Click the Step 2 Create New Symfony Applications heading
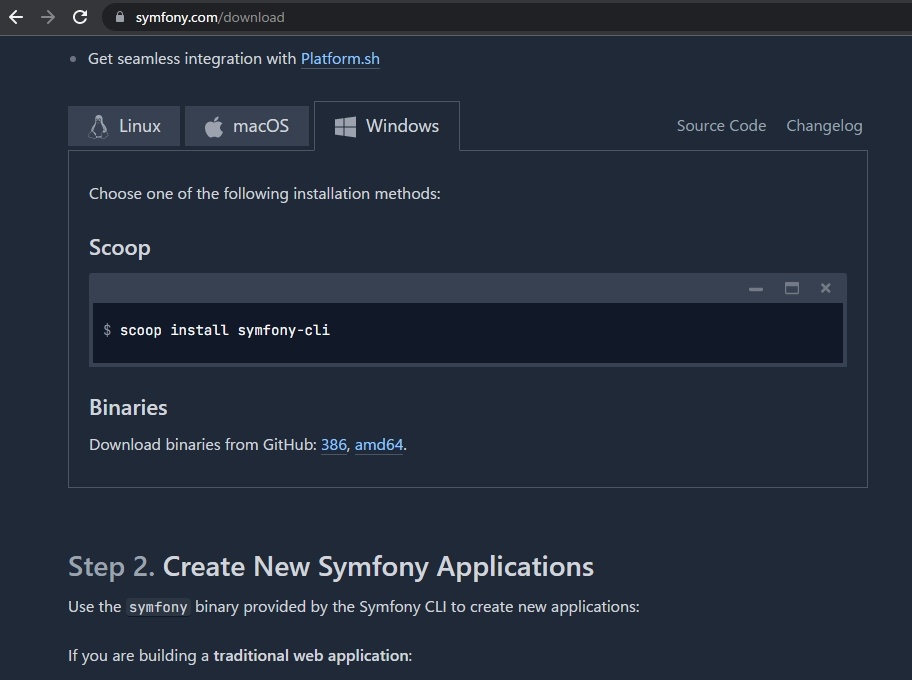 click(331, 567)
